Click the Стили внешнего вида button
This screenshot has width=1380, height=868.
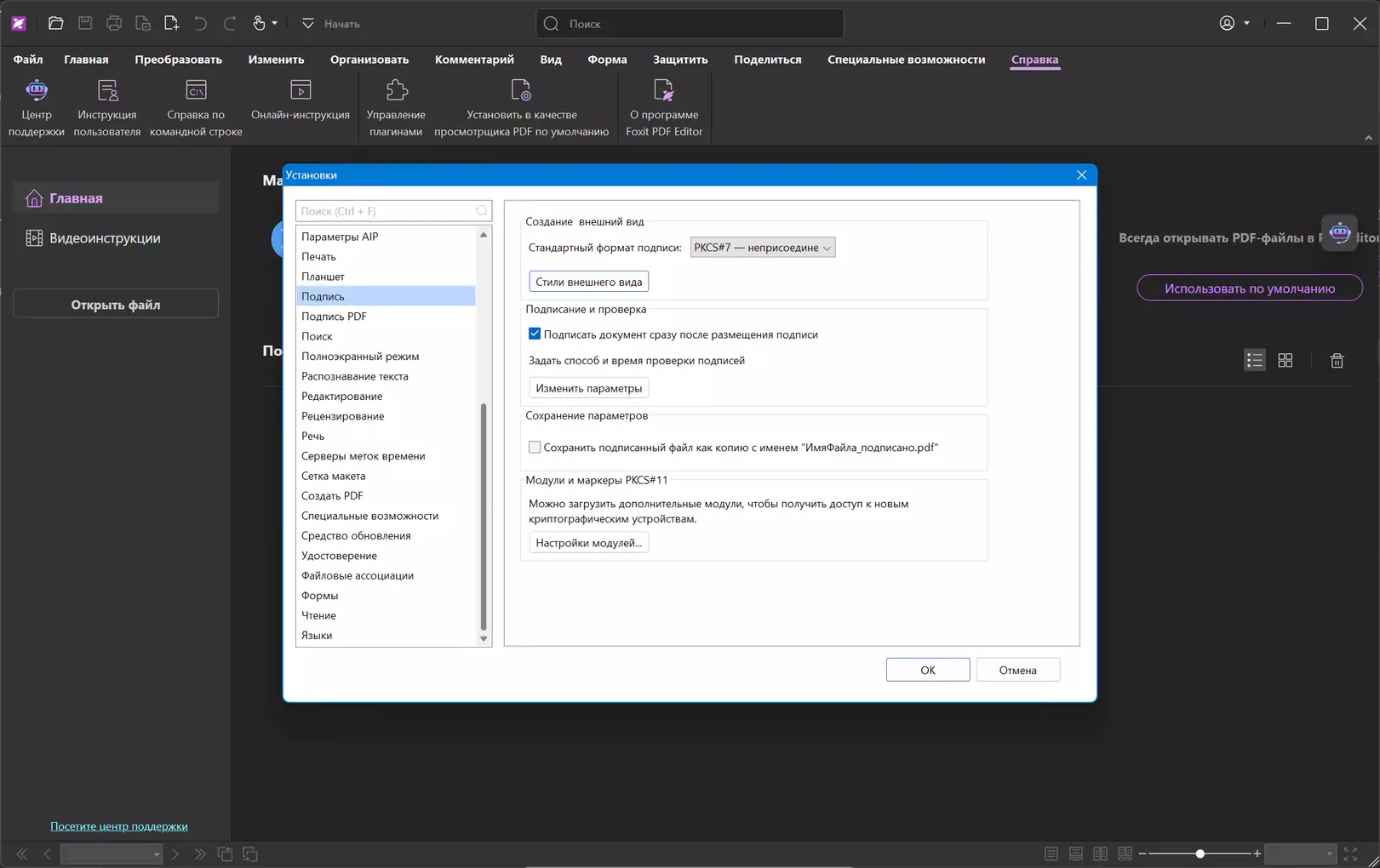click(588, 282)
